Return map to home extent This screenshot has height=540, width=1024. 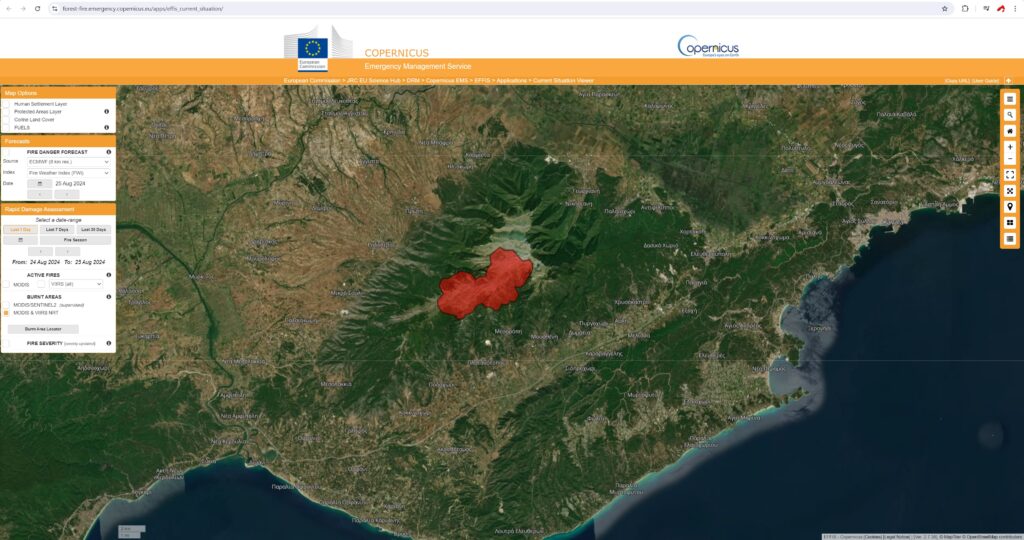click(1010, 131)
